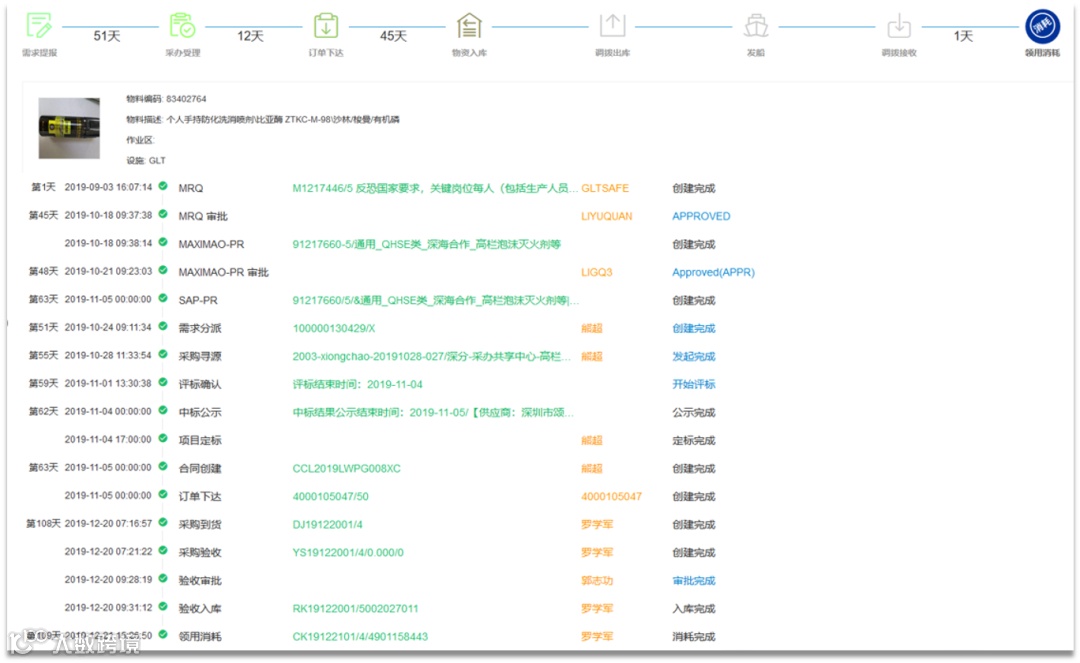Click the 45天 duration label

(x=393, y=36)
